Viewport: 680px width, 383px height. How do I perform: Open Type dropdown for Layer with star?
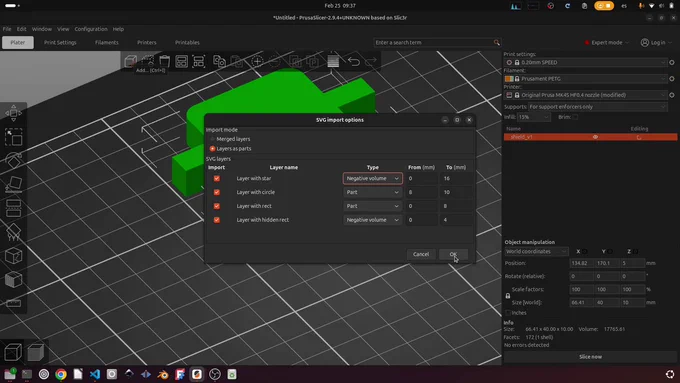[x=373, y=178]
